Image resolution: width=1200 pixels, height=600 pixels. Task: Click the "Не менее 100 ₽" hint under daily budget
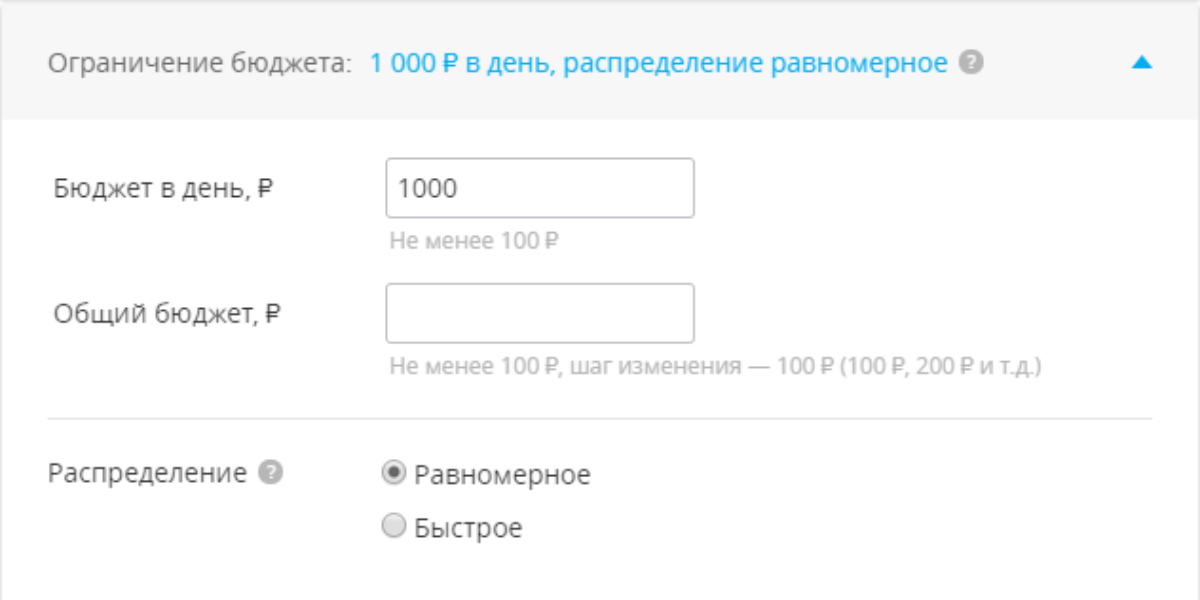(474, 241)
